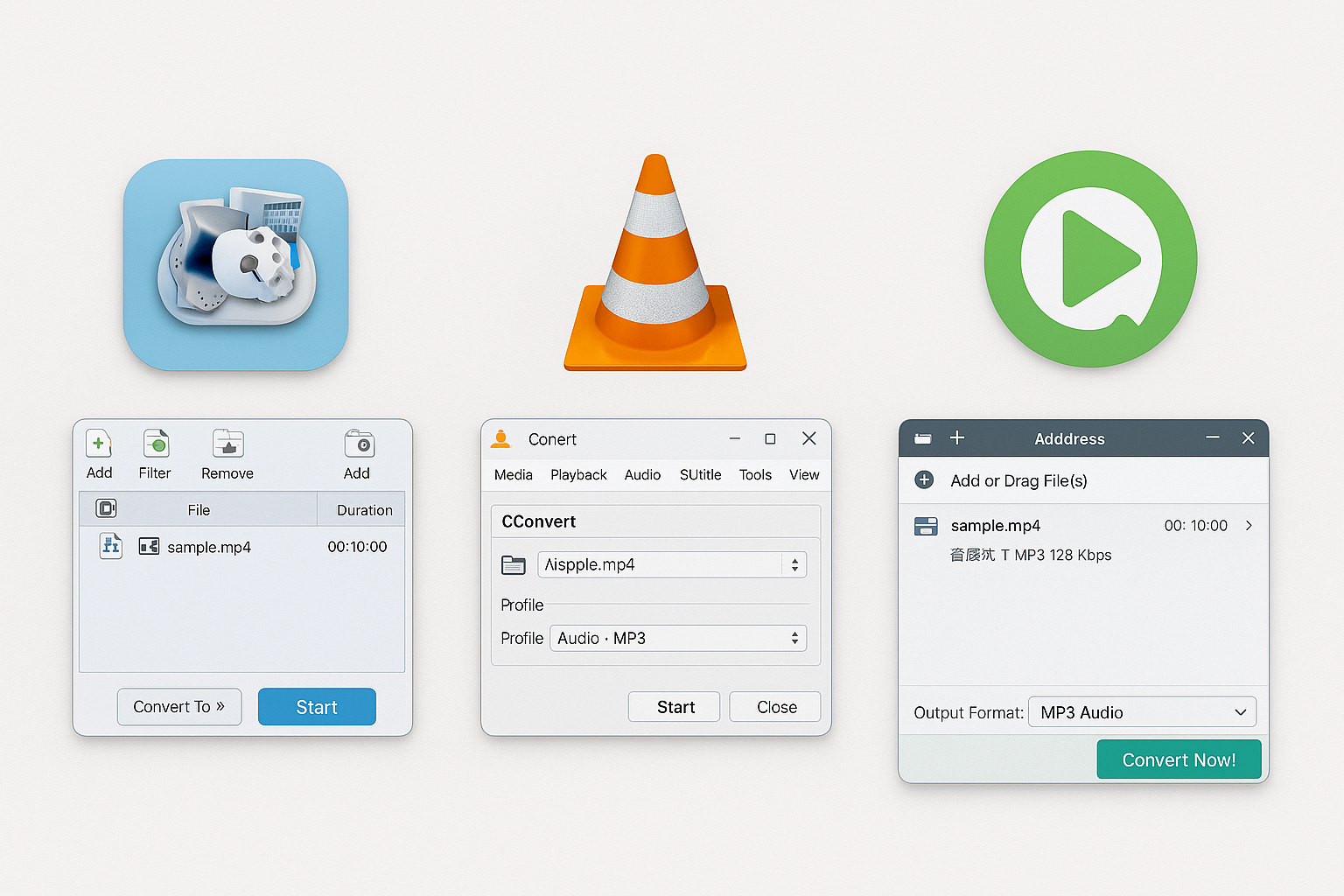Click the column header icon beside File

(106, 508)
